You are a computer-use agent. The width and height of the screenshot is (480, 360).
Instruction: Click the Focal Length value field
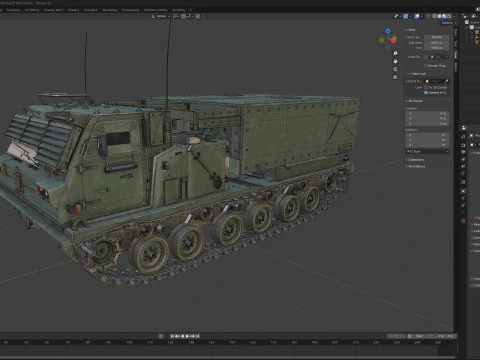pos(437,37)
